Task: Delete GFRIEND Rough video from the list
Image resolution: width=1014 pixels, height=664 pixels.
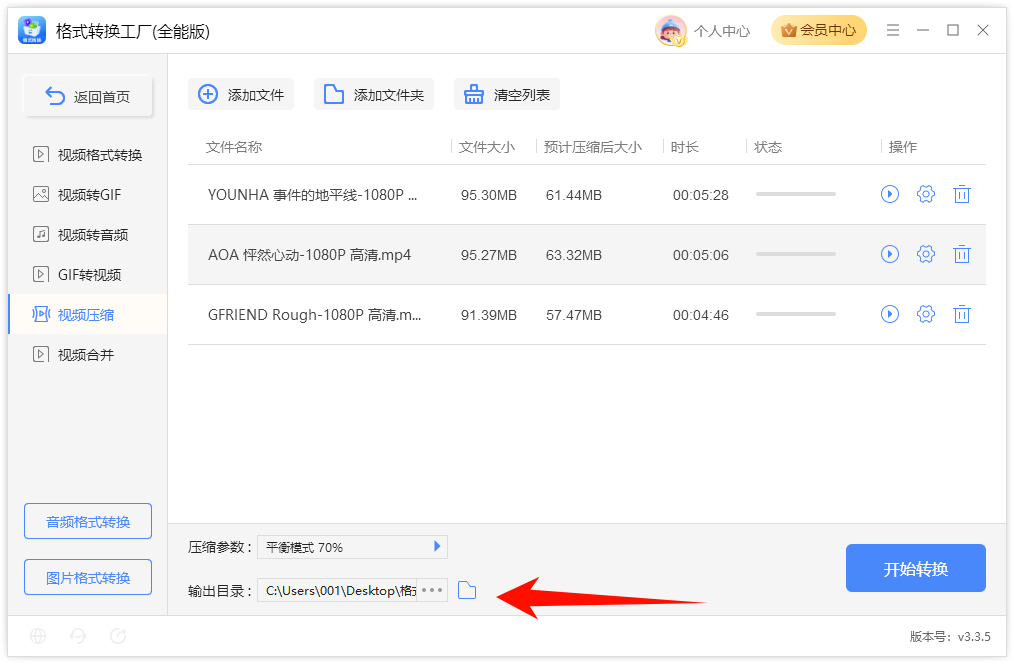Action: [962, 314]
